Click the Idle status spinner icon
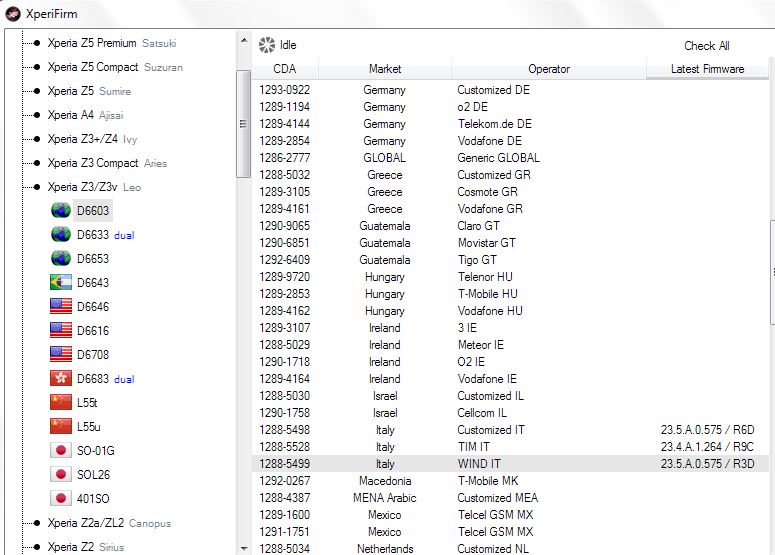 pos(266,45)
